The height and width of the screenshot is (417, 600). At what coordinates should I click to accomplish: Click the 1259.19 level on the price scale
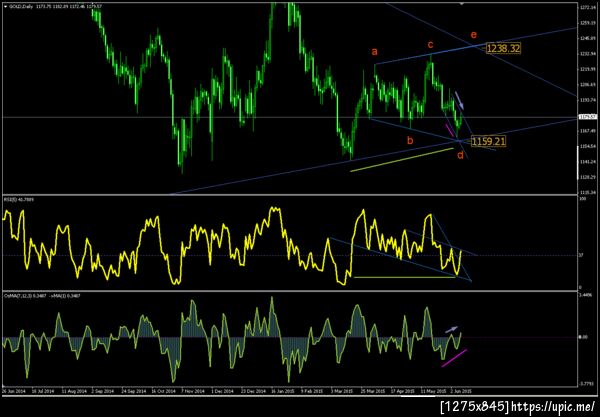[587, 23]
